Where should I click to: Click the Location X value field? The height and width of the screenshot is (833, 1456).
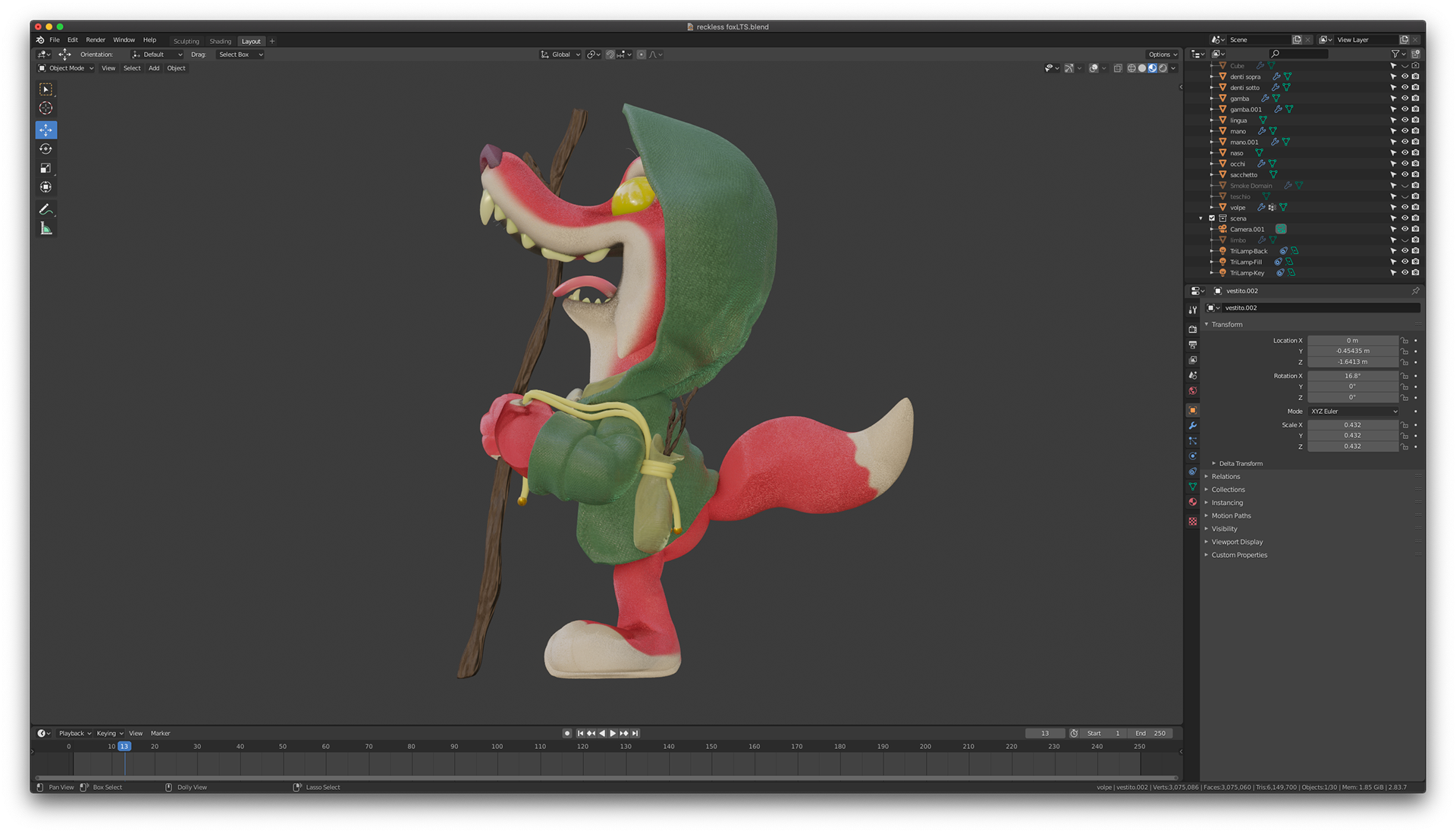1352,340
